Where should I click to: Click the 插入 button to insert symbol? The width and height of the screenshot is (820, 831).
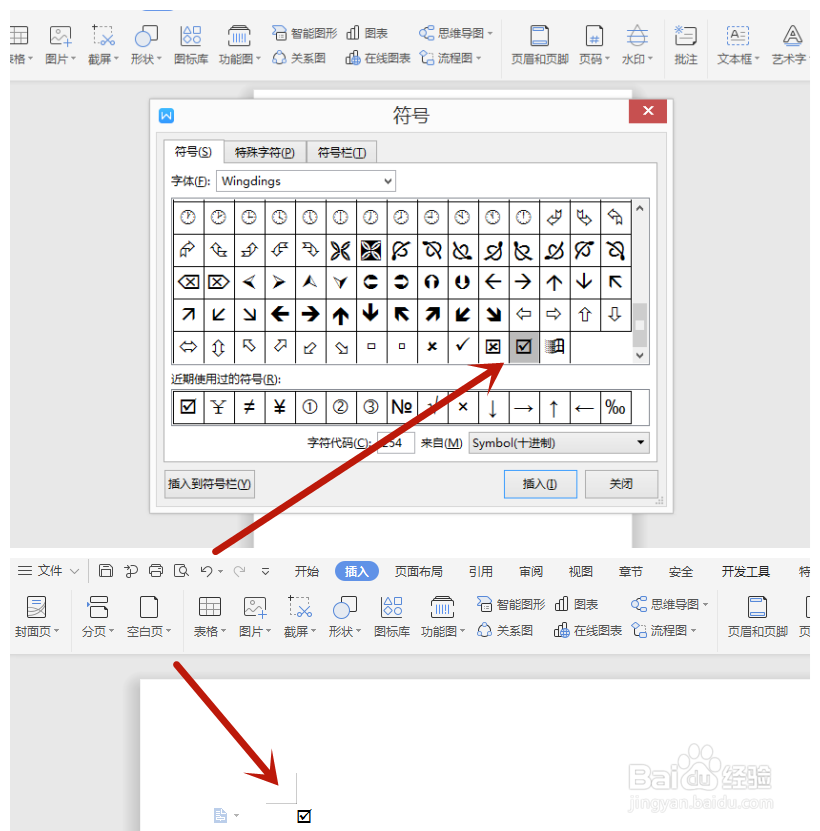(540, 483)
